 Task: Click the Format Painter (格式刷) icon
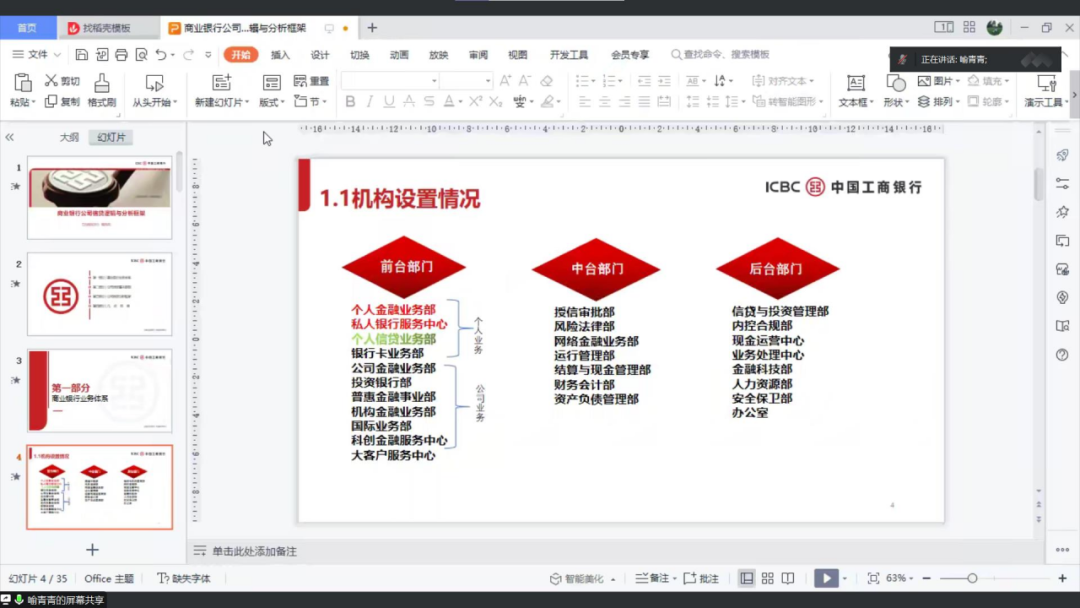pos(102,83)
